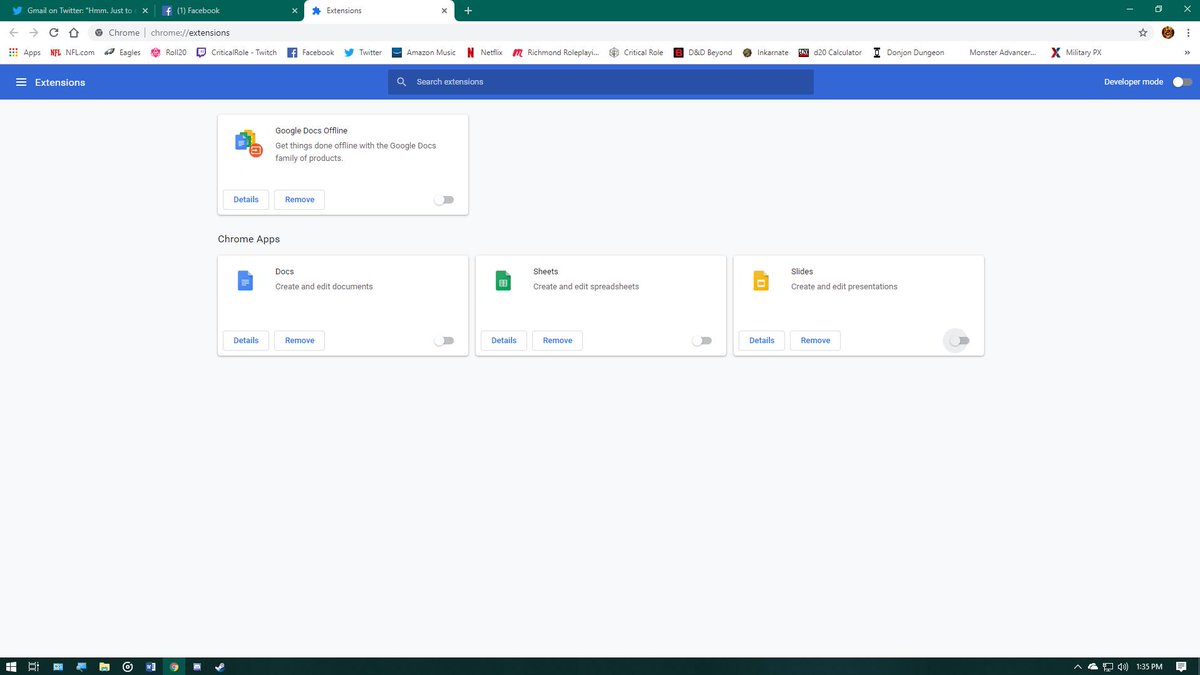The width and height of the screenshot is (1200, 675).
Task: Open a new tab with plus button
Action: tap(468, 10)
